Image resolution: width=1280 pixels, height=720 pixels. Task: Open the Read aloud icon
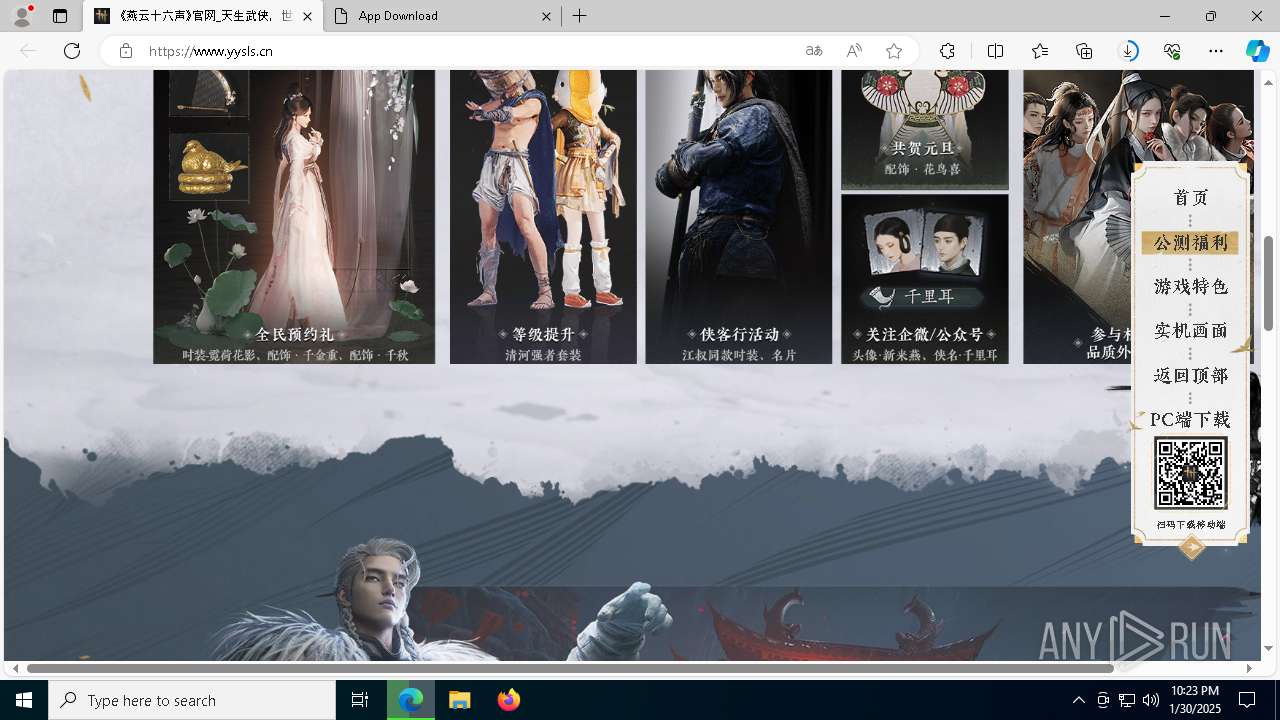(x=854, y=51)
